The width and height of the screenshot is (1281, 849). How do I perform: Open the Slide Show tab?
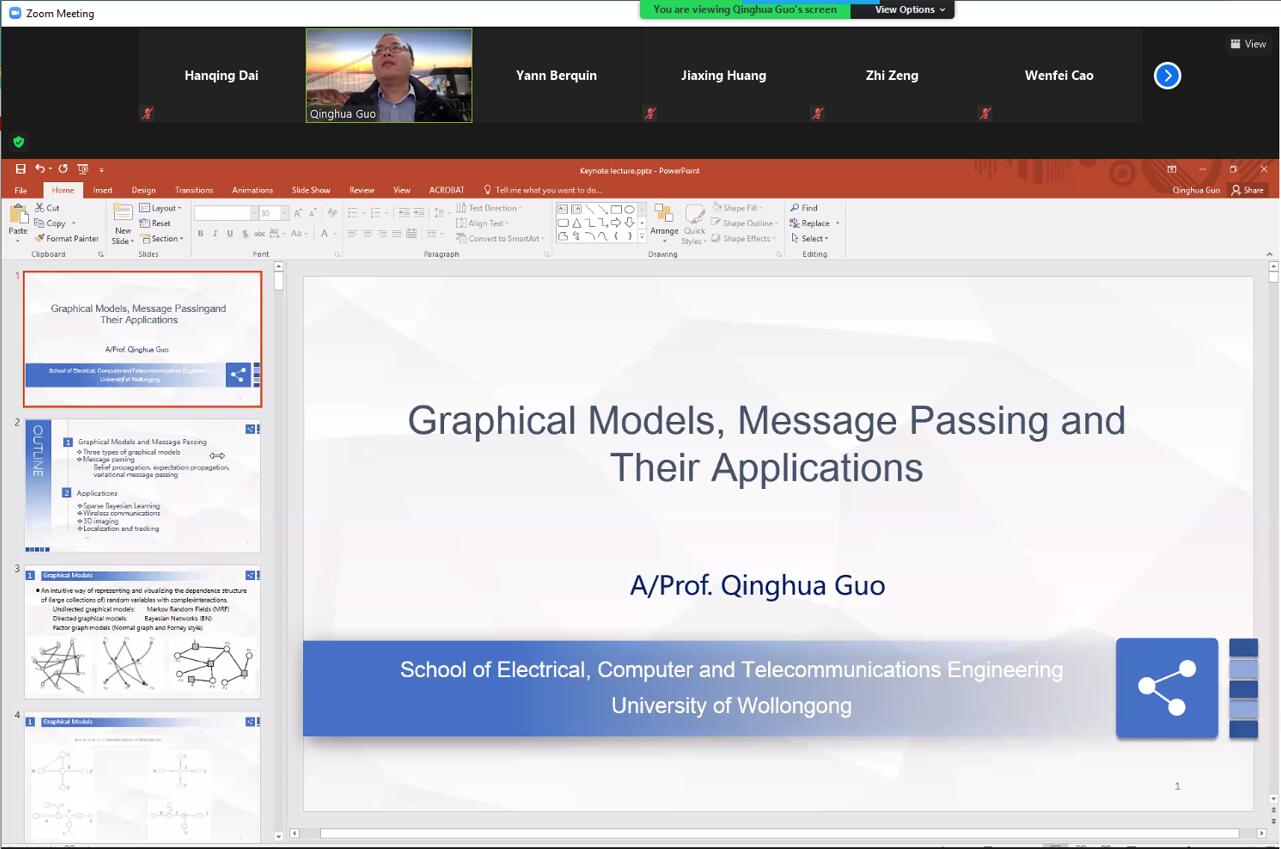click(310, 190)
